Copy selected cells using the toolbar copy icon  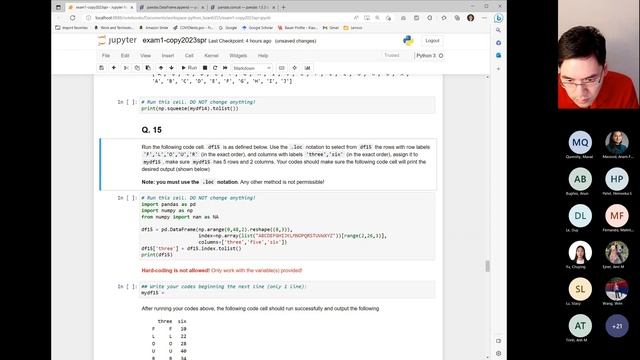pos(137,68)
